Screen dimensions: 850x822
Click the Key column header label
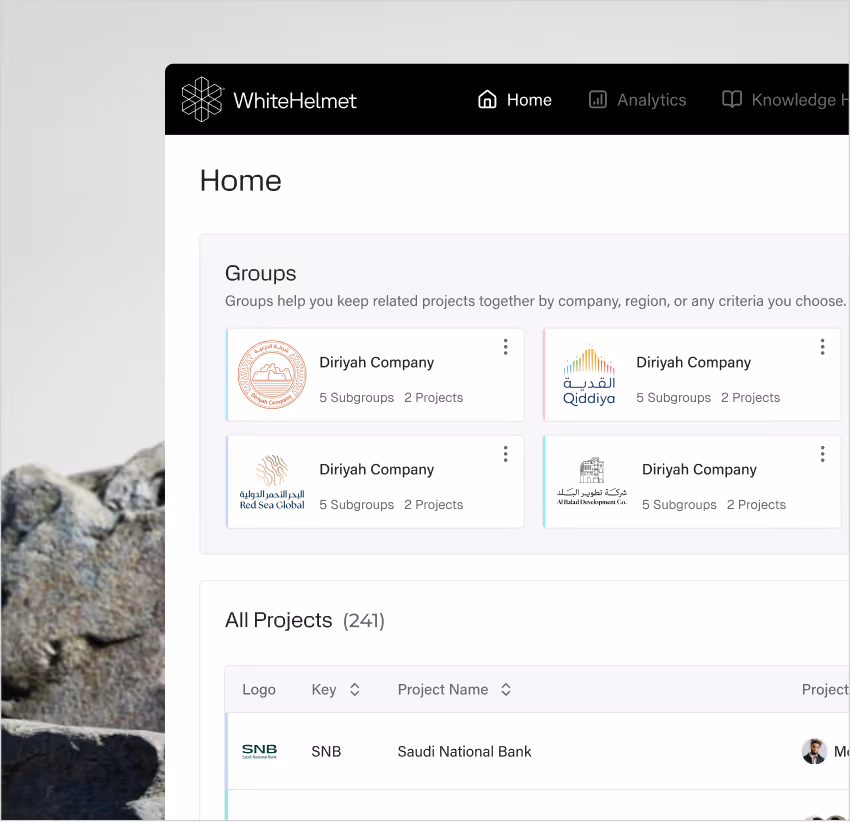[x=324, y=690]
